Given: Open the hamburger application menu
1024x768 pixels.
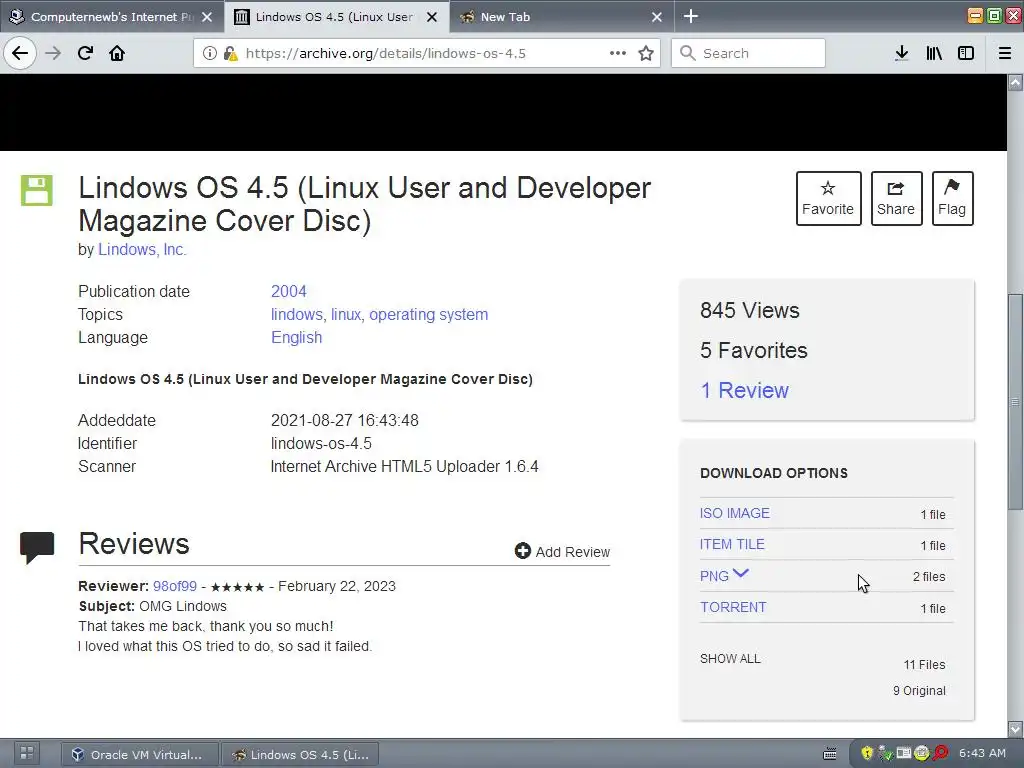Looking at the screenshot, I should pos(1005,53).
